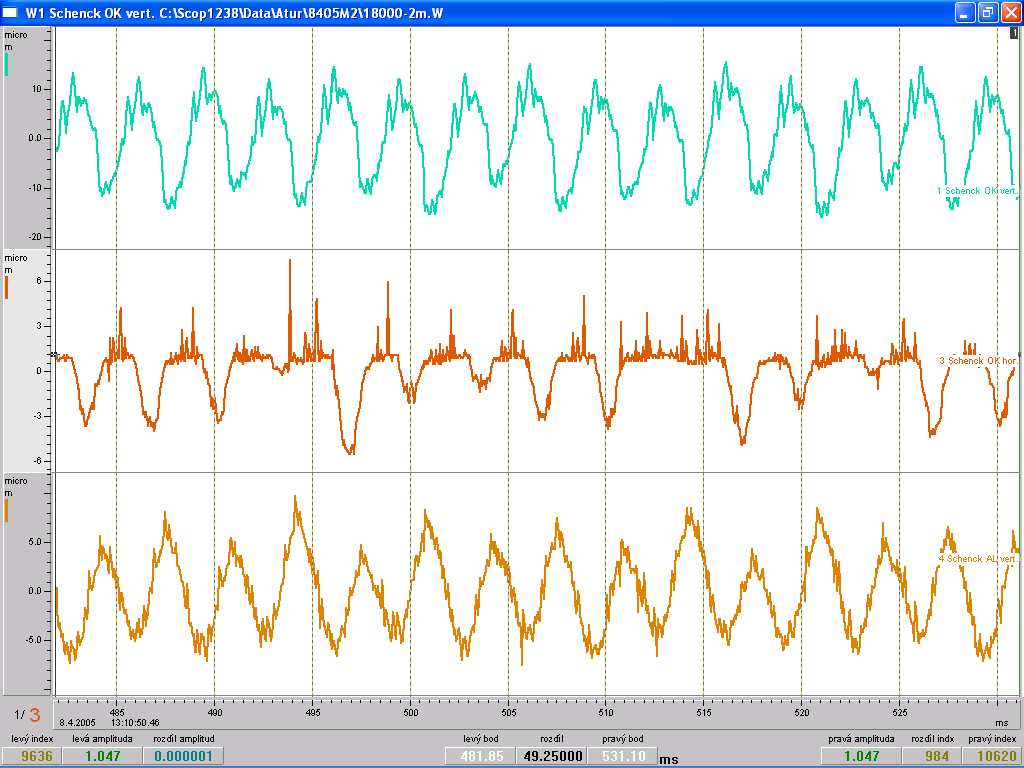Click the rozdíl indx field showing 984
Image resolution: width=1024 pixels, height=768 pixels.
933,756
